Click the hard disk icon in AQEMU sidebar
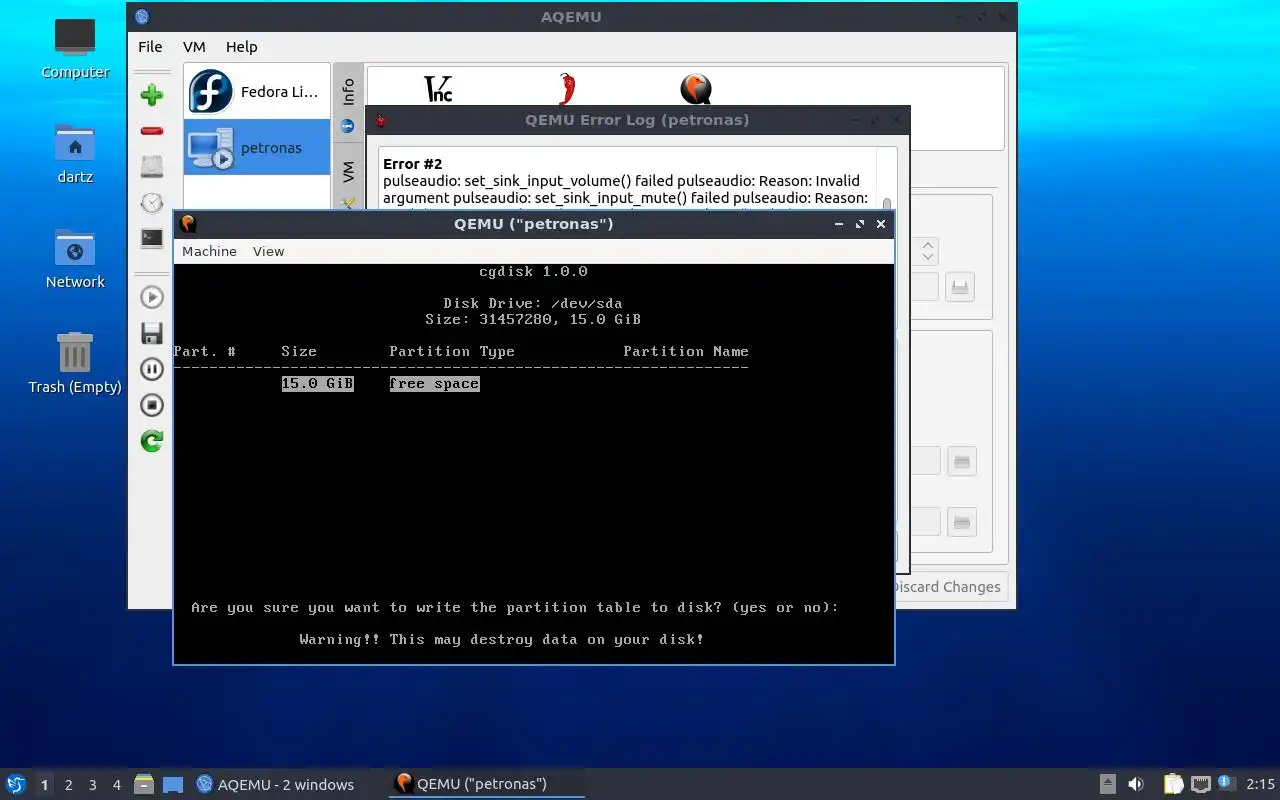The height and width of the screenshot is (800, 1280). 152,167
